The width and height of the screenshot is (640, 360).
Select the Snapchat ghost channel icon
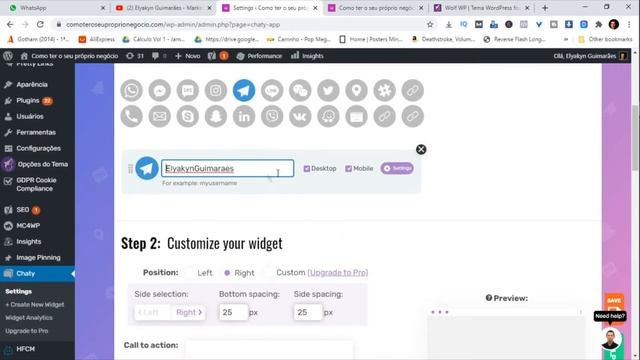pos(216,116)
